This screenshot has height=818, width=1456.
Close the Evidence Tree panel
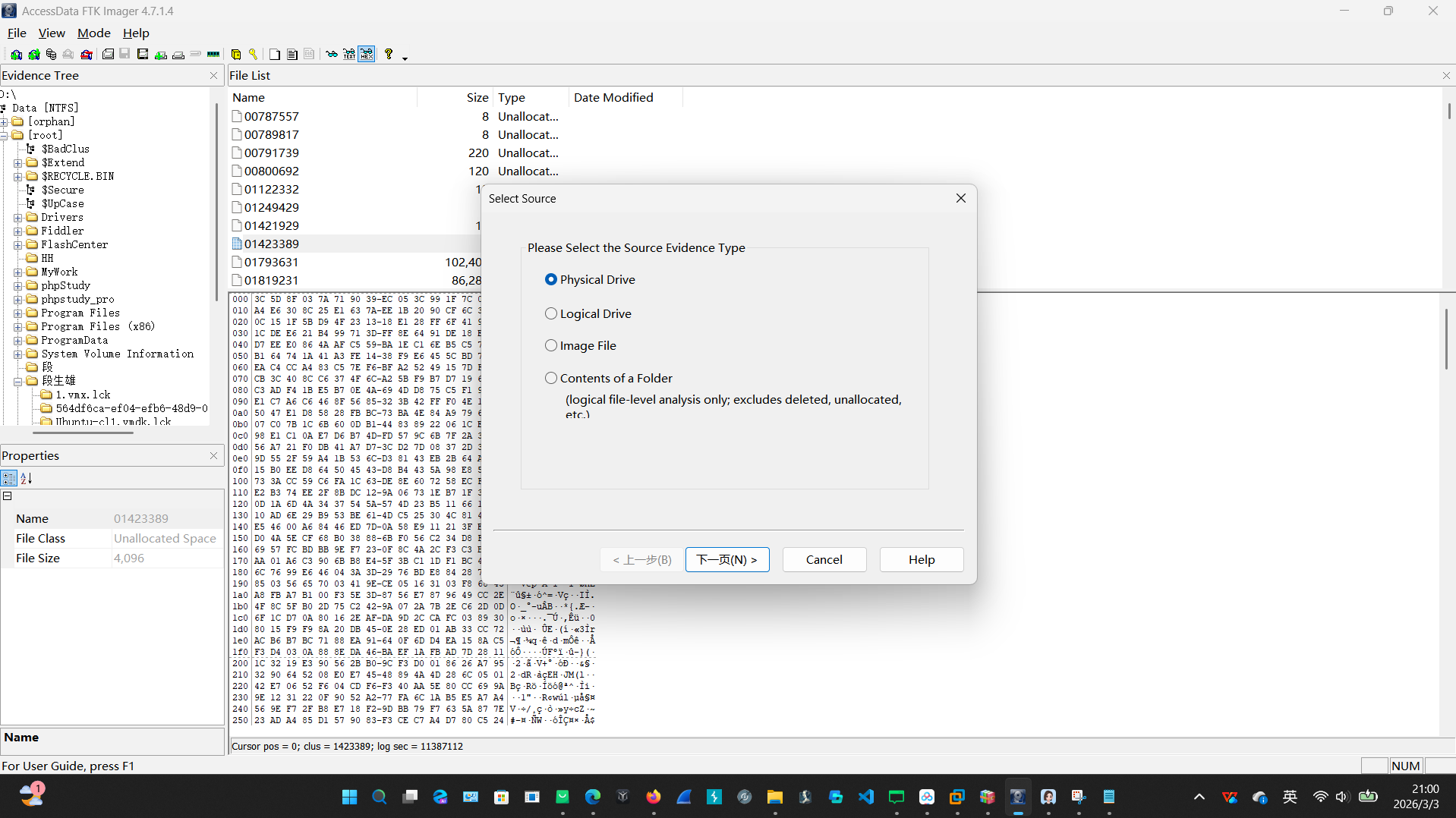coord(213,76)
